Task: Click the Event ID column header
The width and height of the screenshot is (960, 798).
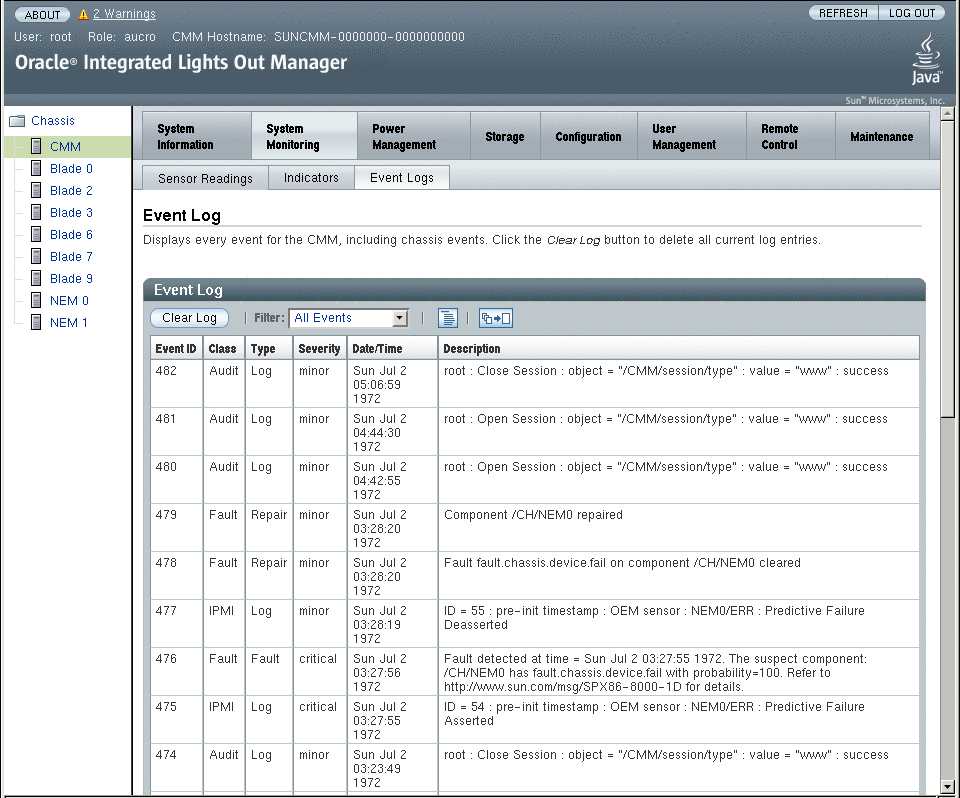Action: pos(176,348)
